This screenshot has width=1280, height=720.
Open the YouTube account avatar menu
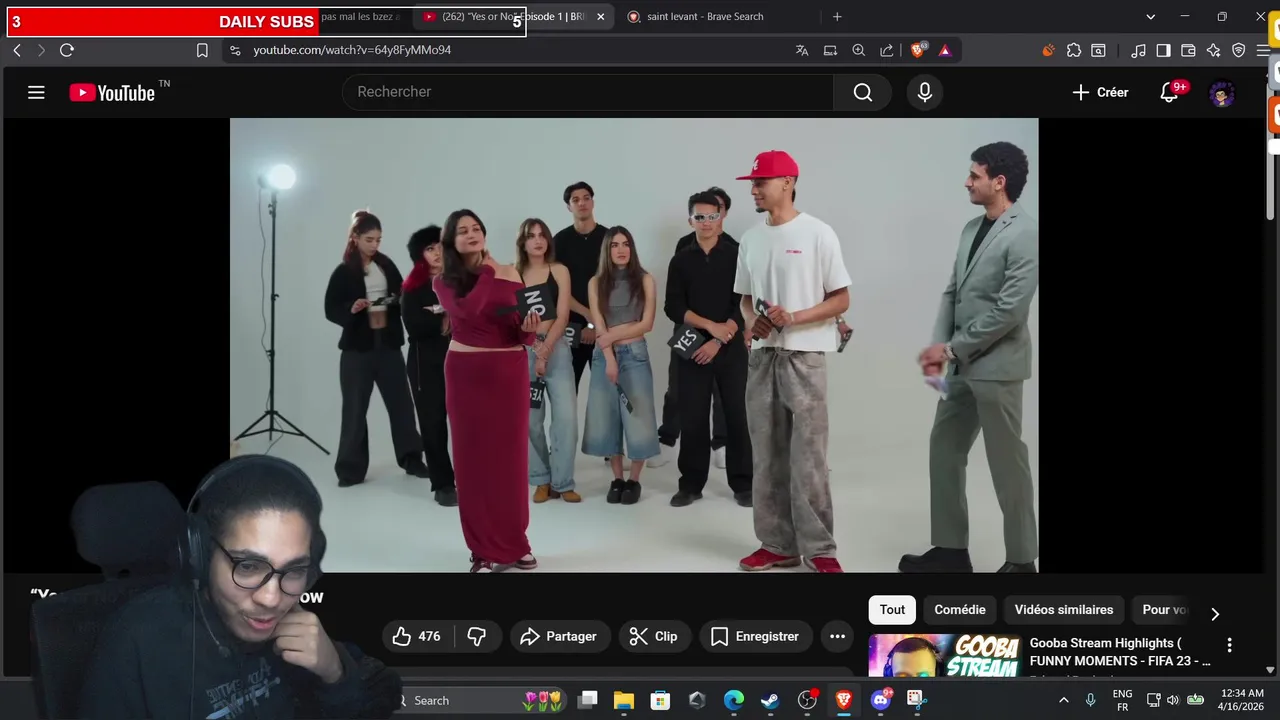(x=1222, y=93)
